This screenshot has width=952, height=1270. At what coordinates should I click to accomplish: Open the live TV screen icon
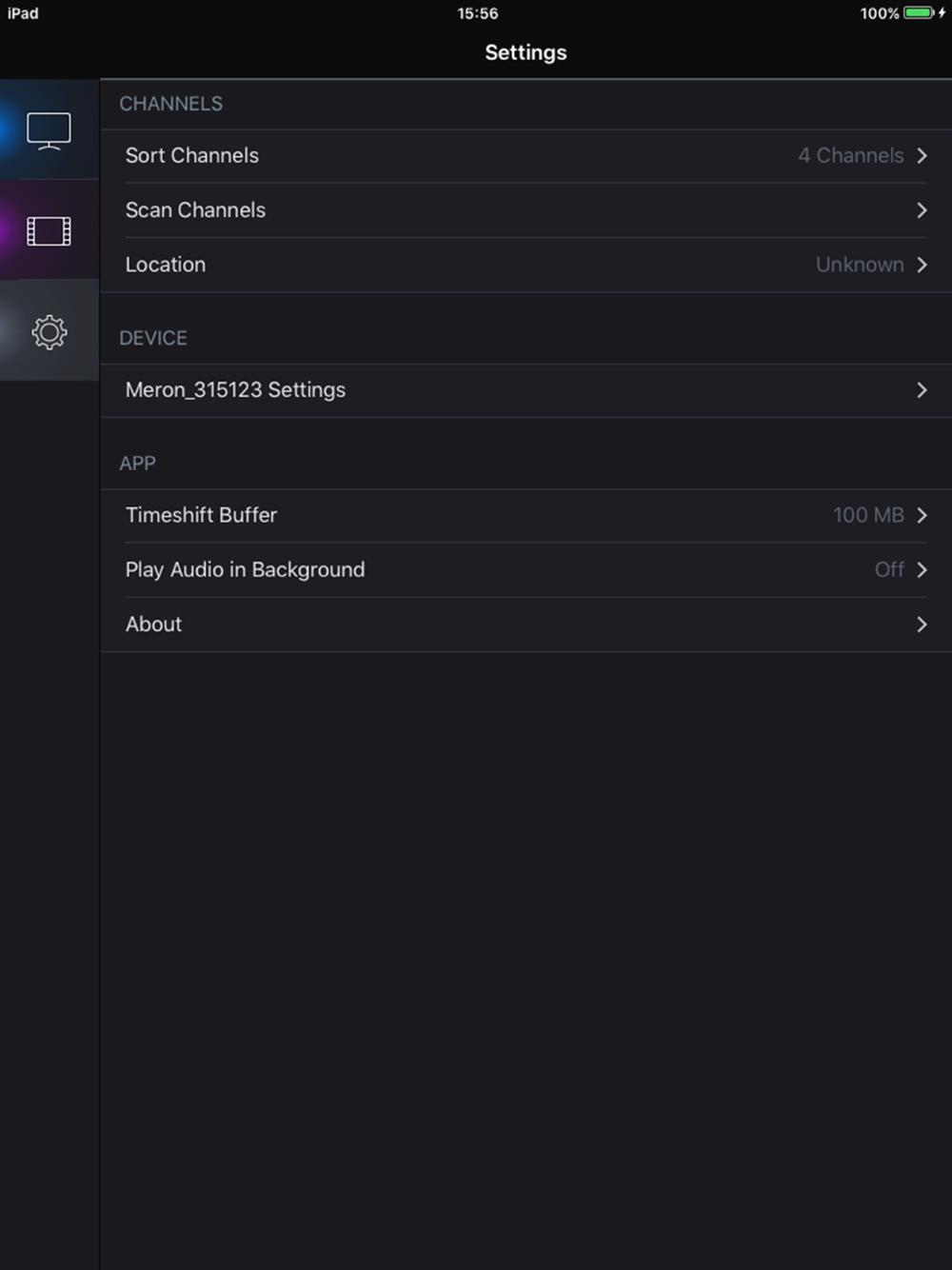tap(49, 130)
